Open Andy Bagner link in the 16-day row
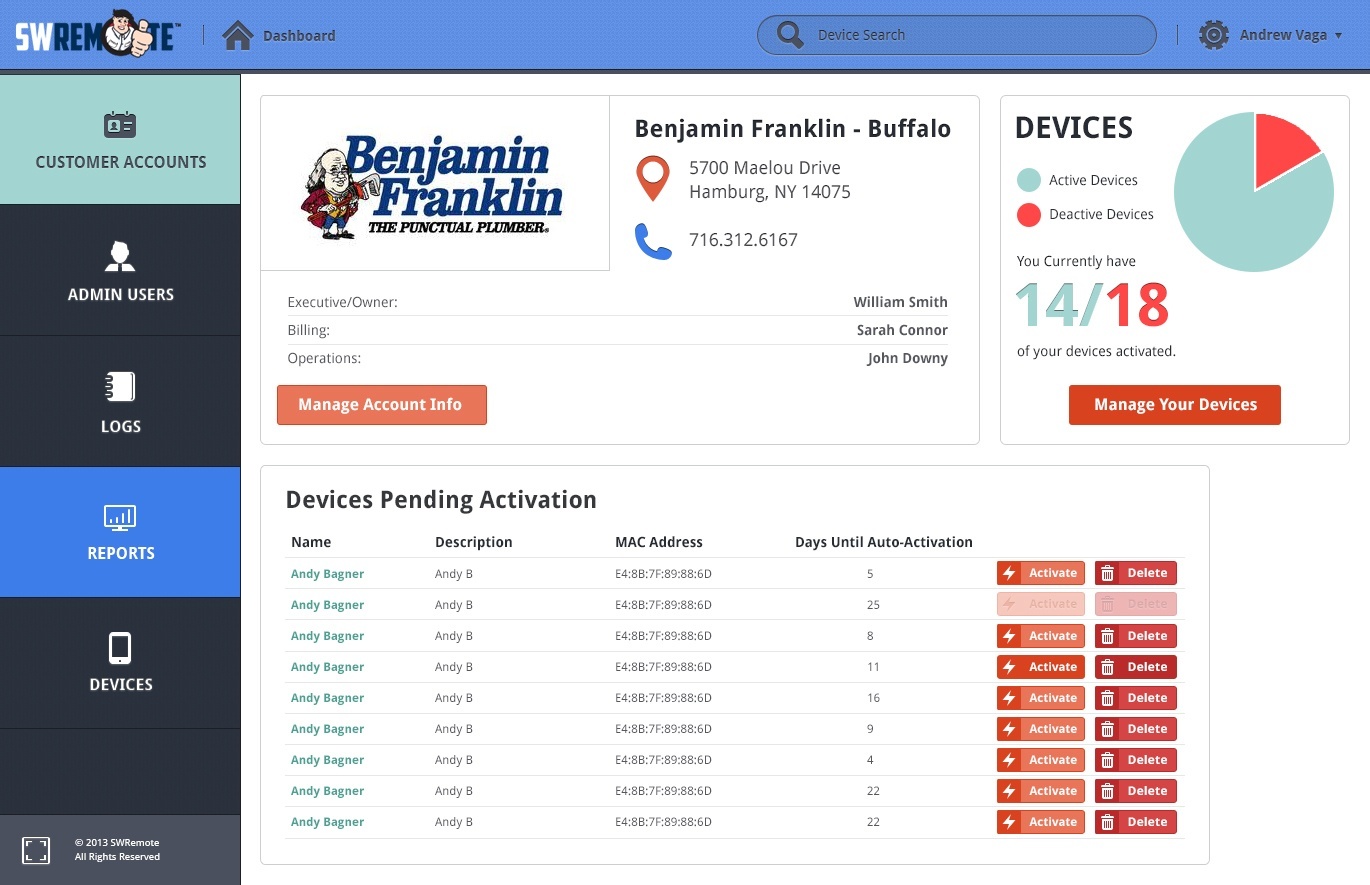Image resolution: width=1370 pixels, height=885 pixels. coord(327,698)
